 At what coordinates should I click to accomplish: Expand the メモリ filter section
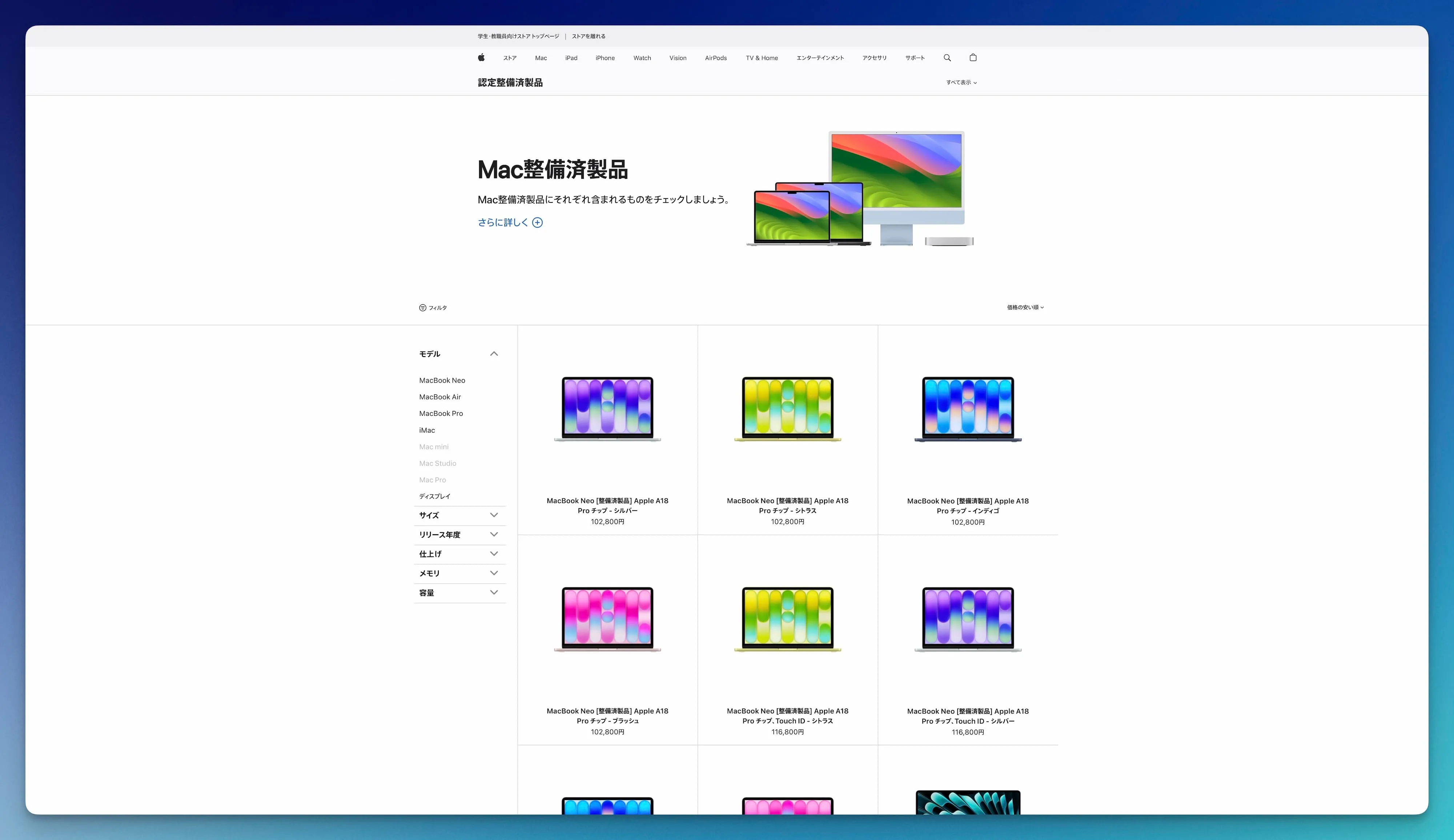(x=494, y=574)
